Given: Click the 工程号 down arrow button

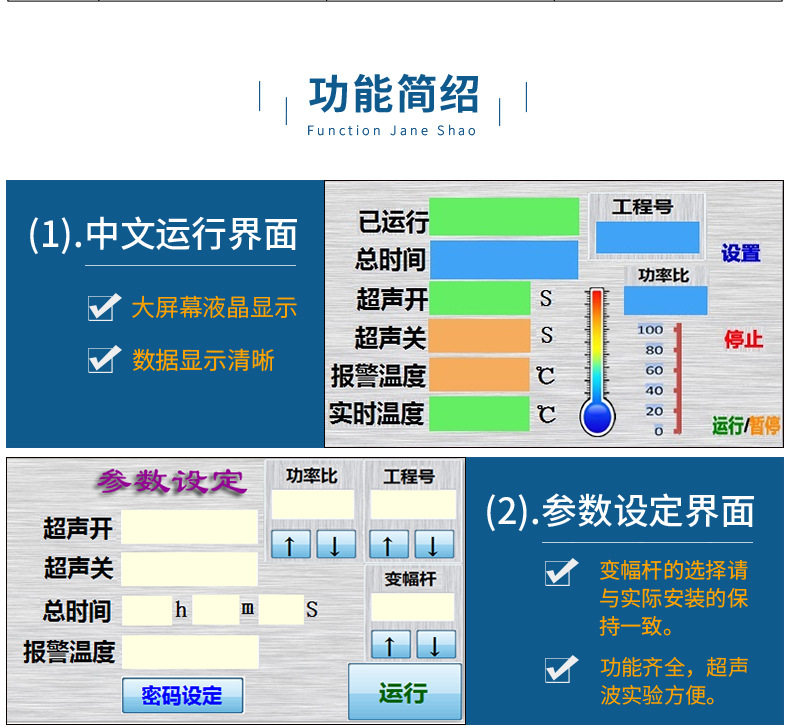Looking at the screenshot, I should (434, 544).
